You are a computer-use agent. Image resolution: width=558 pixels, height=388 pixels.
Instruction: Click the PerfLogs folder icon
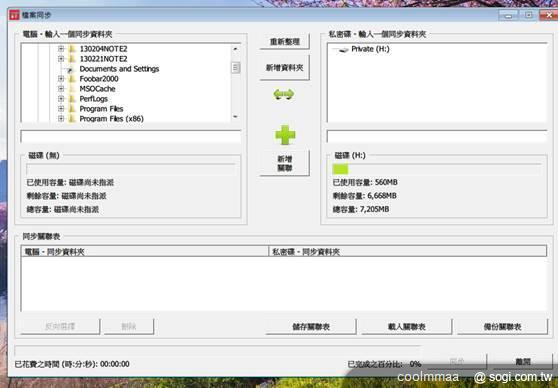pyautogui.click(x=72, y=99)
